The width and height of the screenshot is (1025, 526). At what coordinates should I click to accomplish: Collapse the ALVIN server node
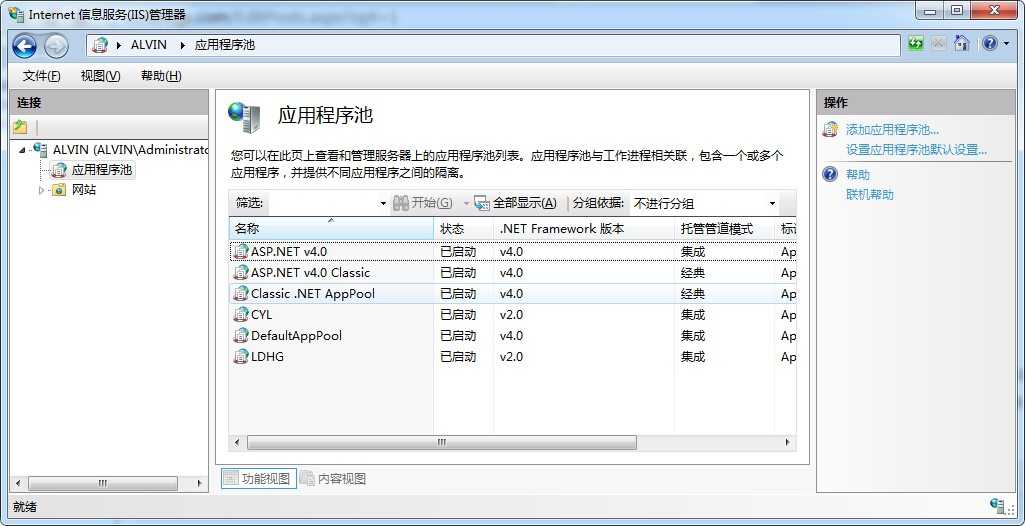point(22,150)
